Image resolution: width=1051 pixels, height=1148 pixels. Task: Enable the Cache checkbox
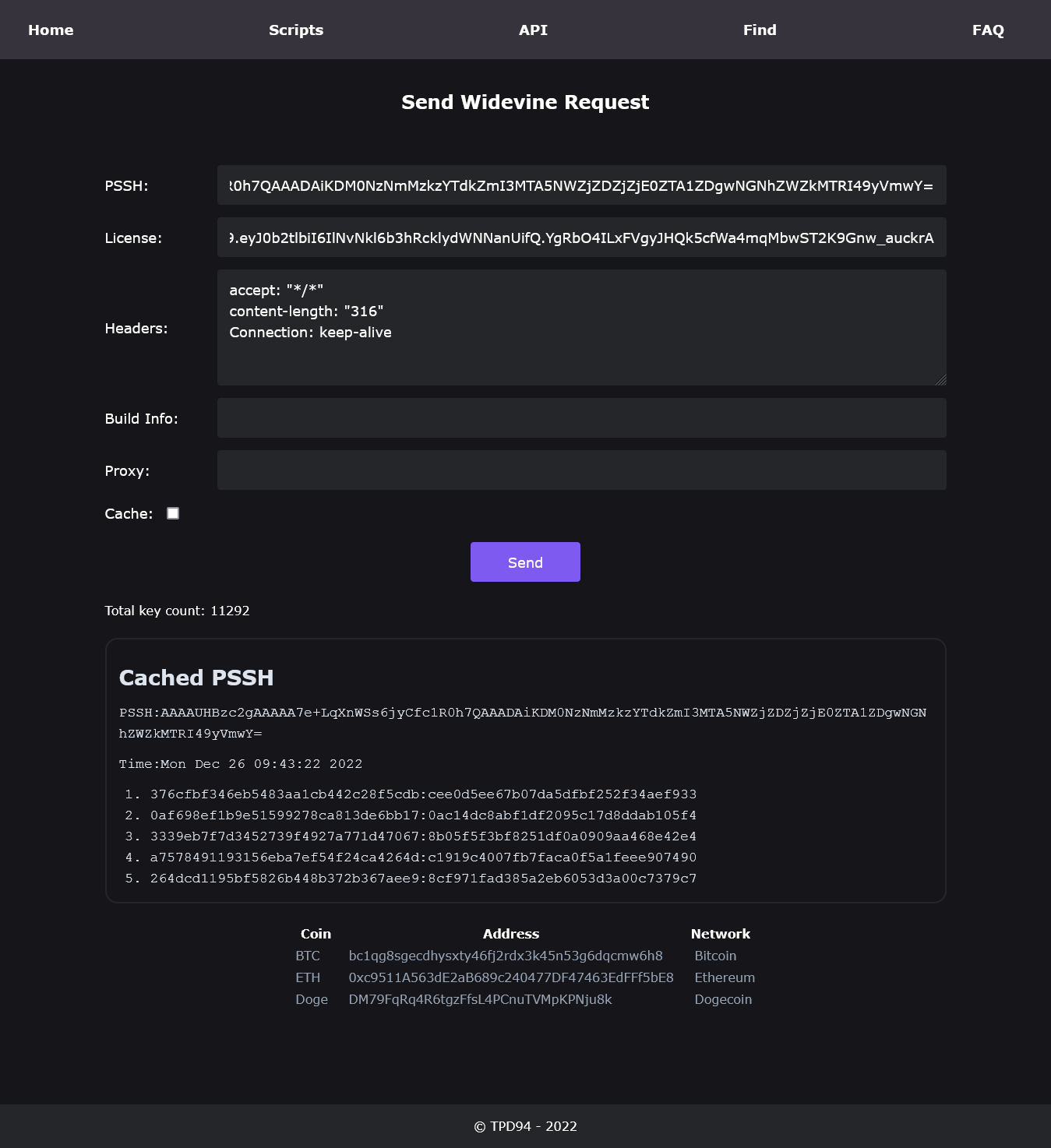click(x=173, y=513)
